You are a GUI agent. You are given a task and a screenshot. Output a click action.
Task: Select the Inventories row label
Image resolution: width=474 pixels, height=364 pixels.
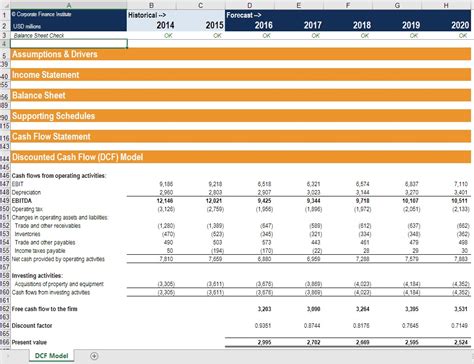tap(27, 234)
